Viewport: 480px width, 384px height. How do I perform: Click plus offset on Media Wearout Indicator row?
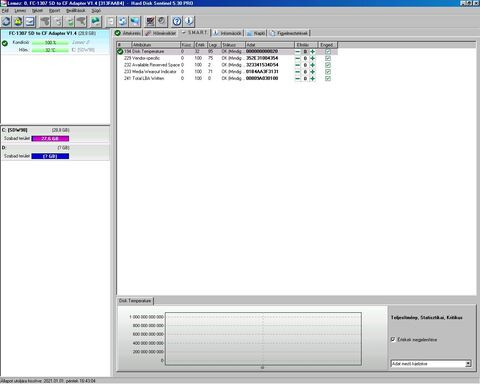click(312, 71)
